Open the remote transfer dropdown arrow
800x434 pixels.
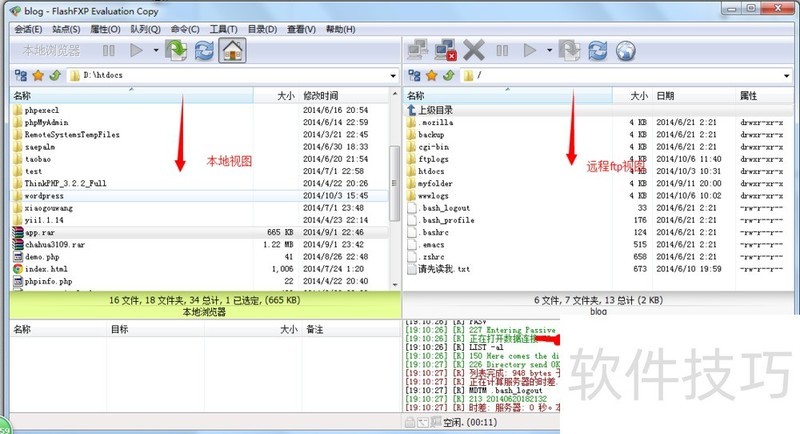[x=549, y=50]
